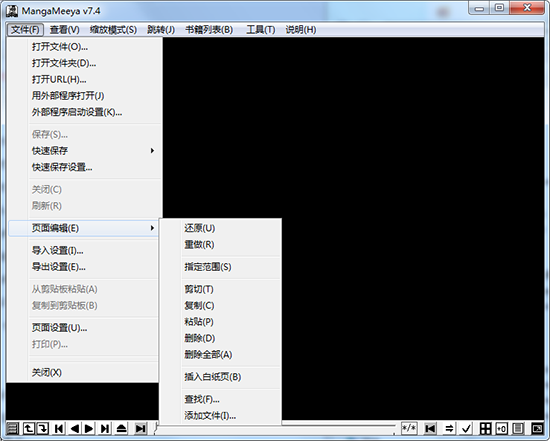
Task: Click 添加文件(I)... in the submenu
Action: 210,416
